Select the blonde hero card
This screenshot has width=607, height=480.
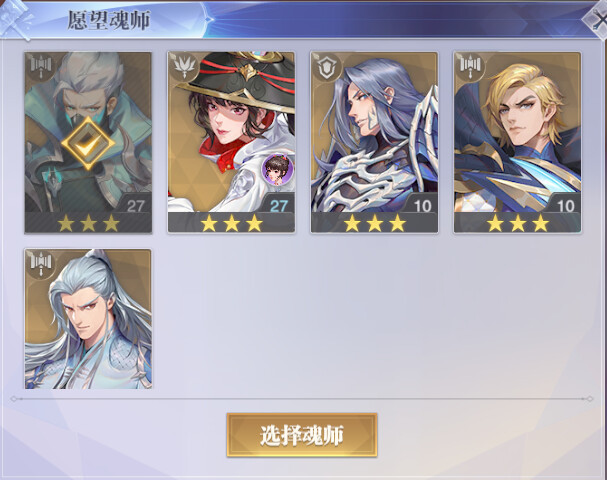click(x=518, y=142)
